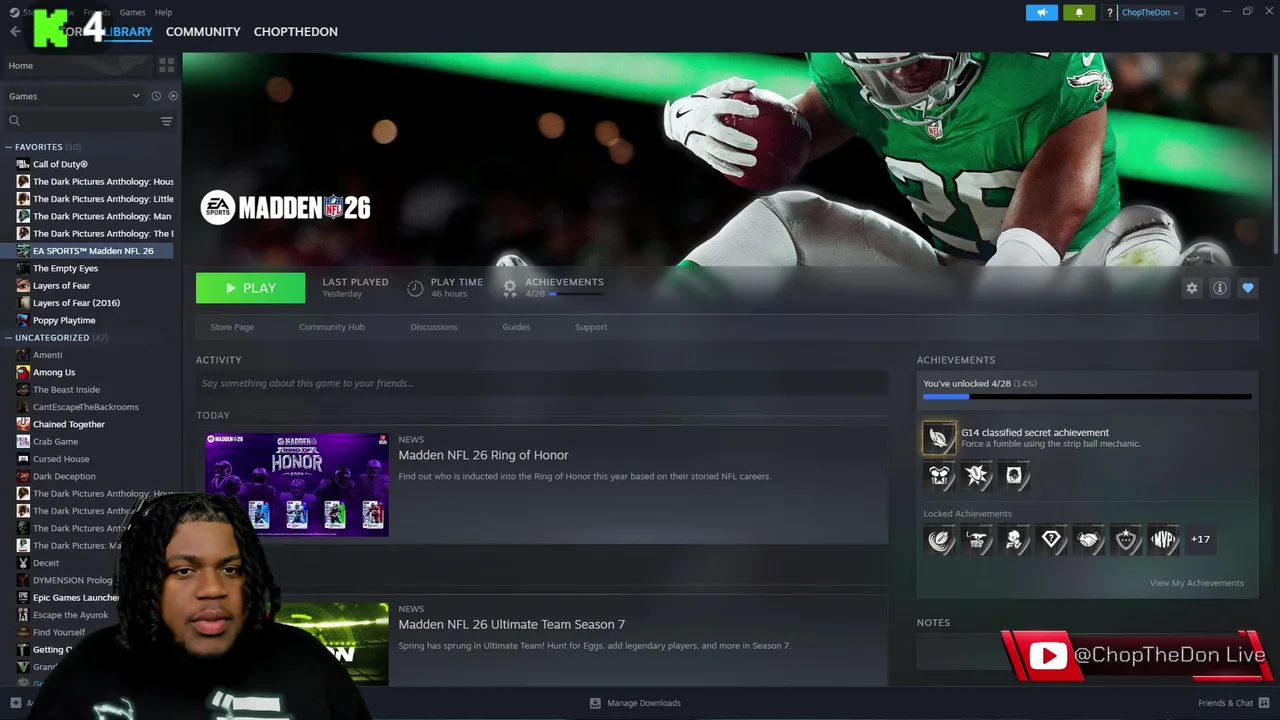The height and width of the screenshot is (720, 1280).
Task: Open the blue announcements megaphone button
Action: [x=1041, y=12]
